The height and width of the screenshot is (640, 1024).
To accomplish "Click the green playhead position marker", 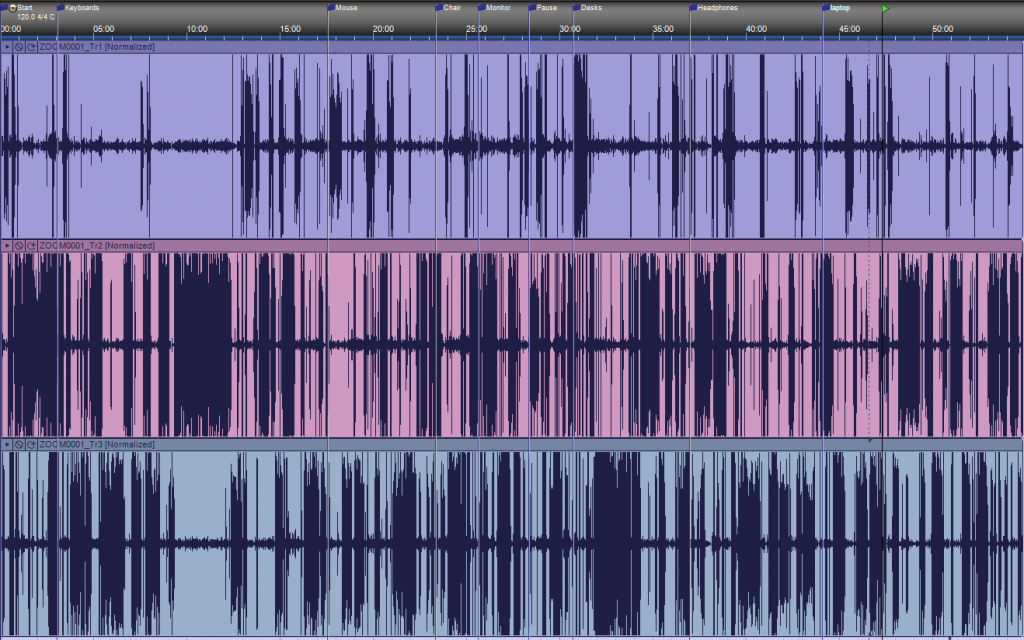I will (885, 9).
